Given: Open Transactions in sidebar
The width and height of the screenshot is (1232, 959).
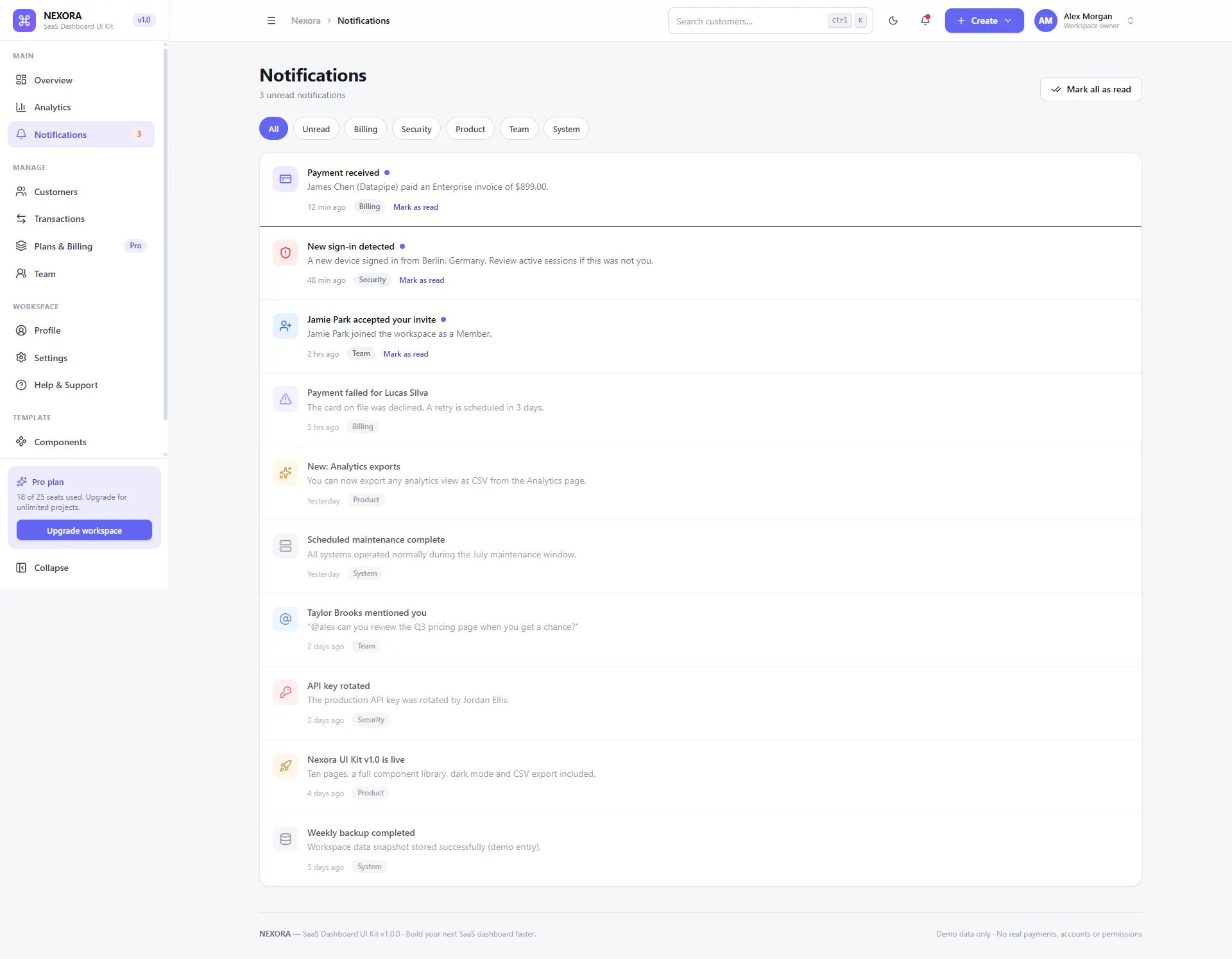Looking at the screenshot, I should tap(81, 219).
